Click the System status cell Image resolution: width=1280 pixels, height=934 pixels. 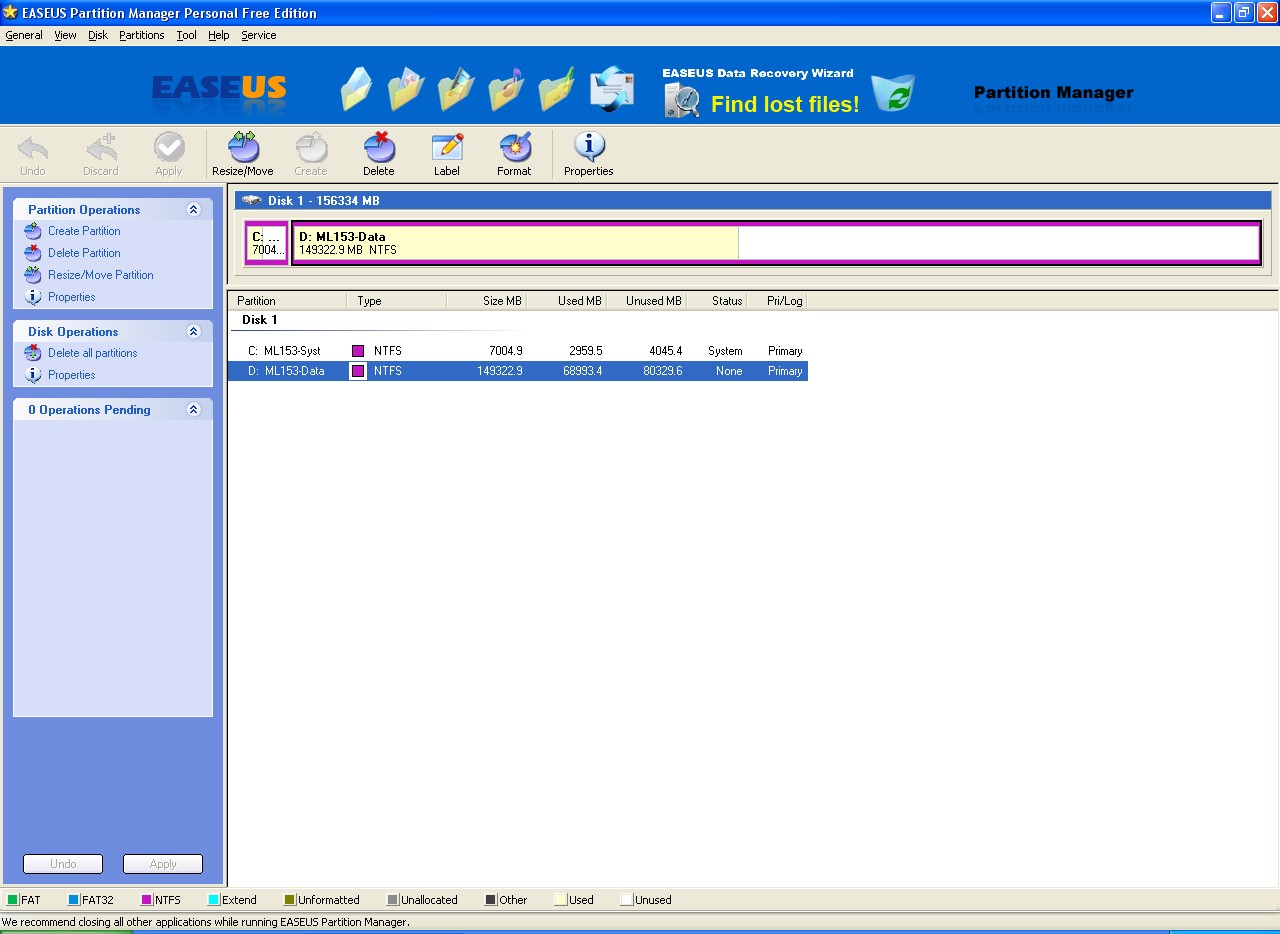(725, 351)
